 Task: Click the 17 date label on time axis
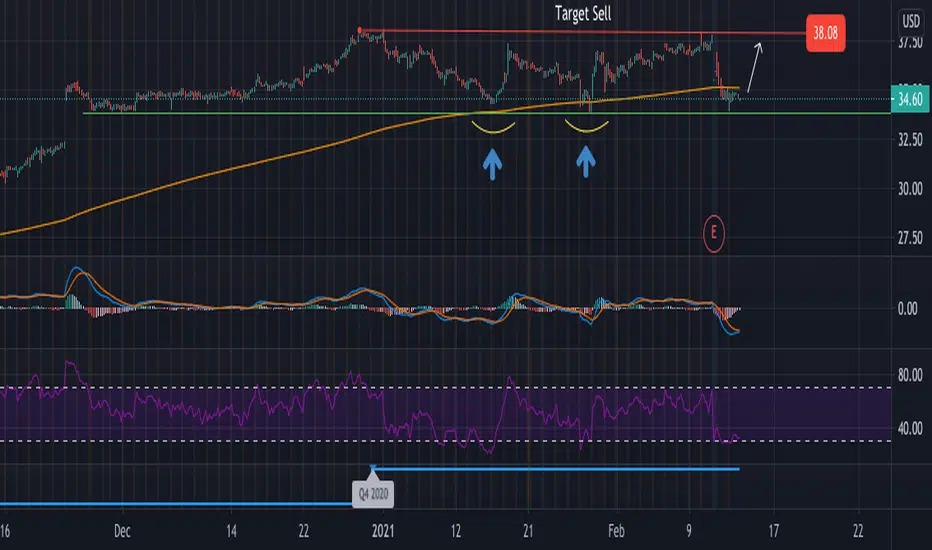773,531
